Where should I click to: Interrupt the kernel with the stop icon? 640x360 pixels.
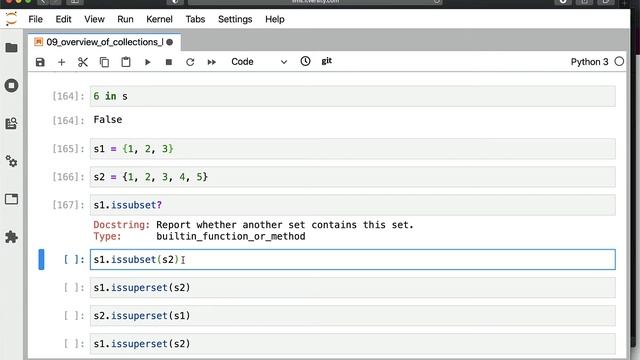[169, 62]
